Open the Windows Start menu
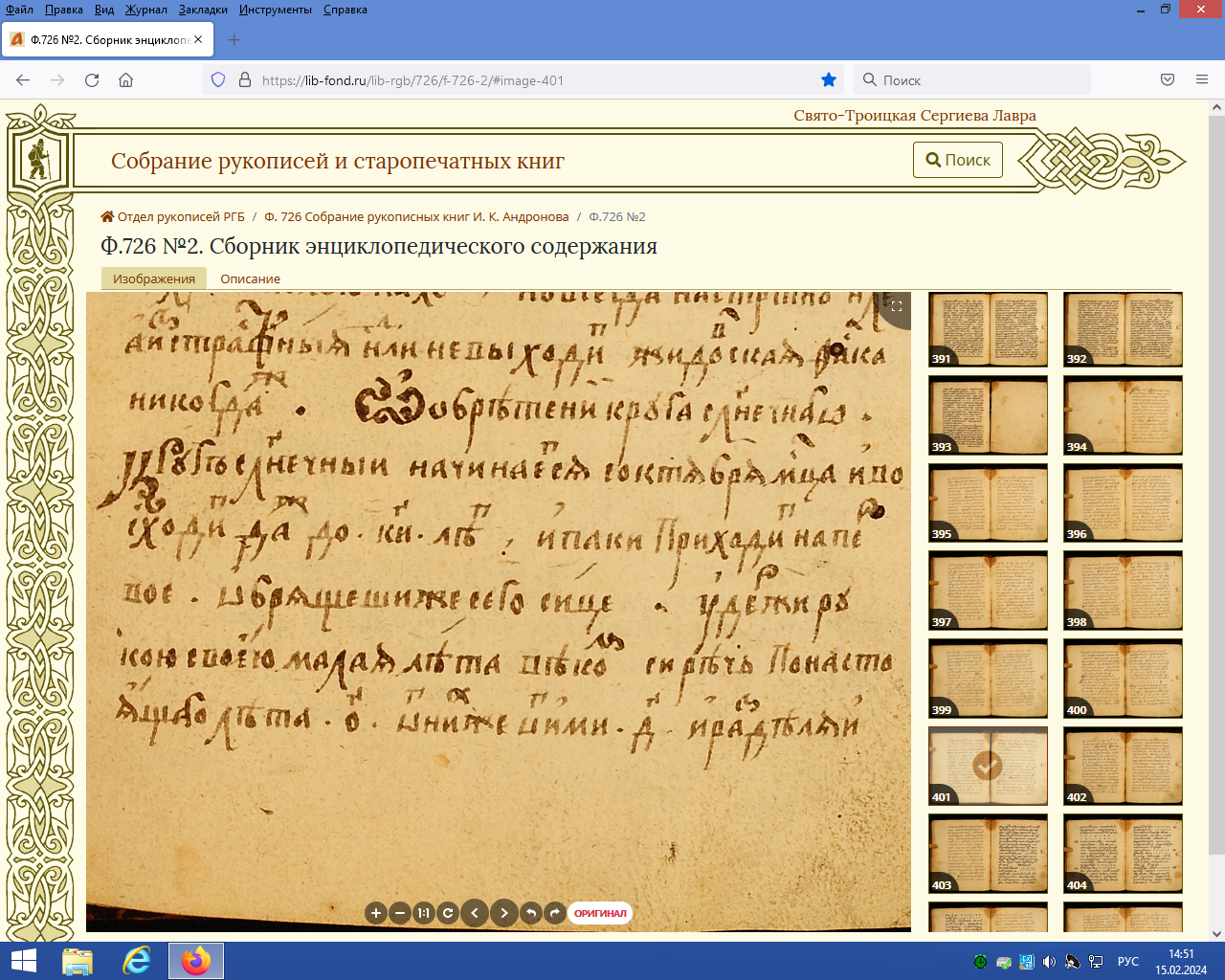The width and height of the screenshot is (1225, 980). (23, 961)
